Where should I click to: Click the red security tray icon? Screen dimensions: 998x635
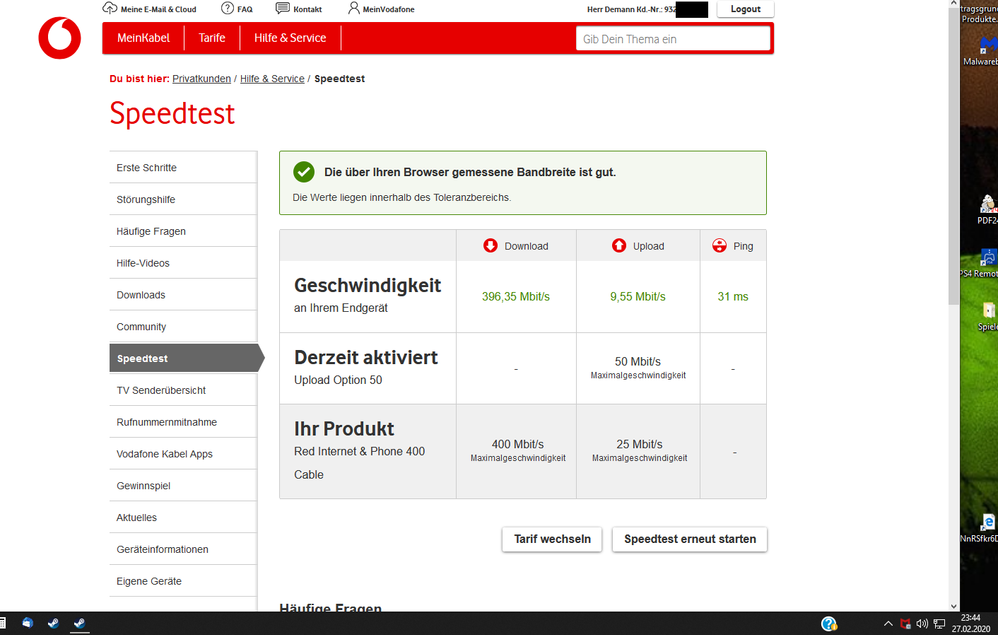pyautogui.click(x=905, y=624)
